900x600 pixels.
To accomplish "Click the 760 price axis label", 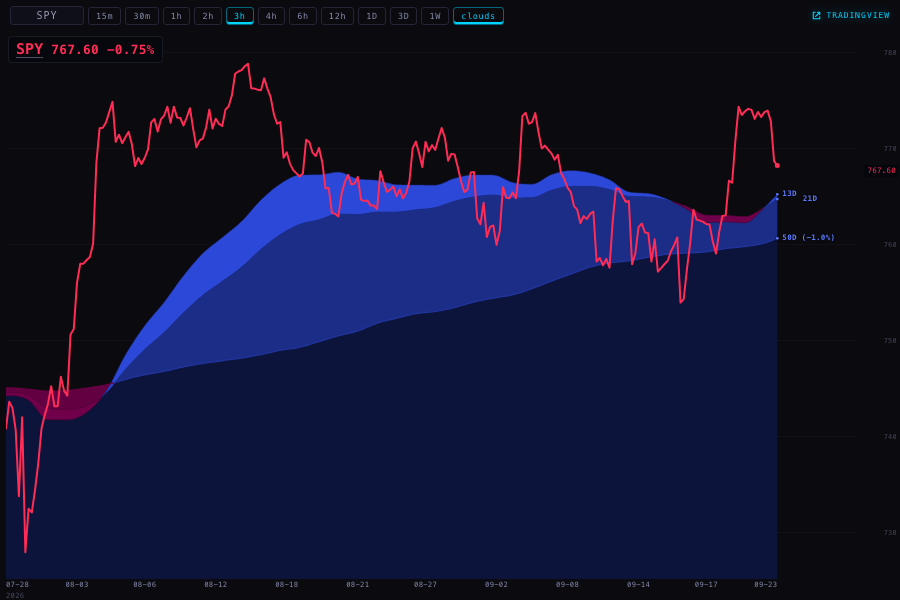I will pos(890,245).
